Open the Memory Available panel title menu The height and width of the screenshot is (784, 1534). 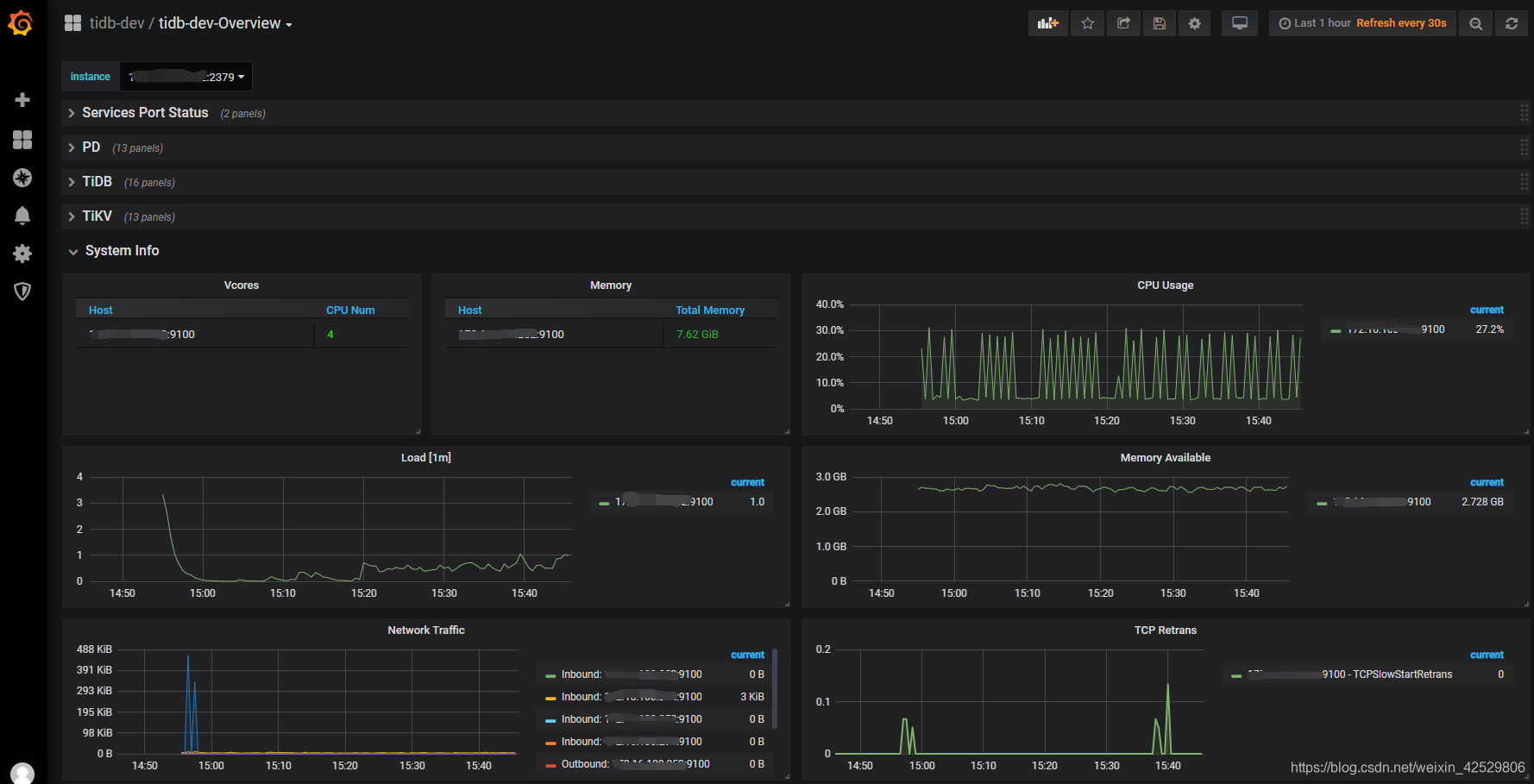pyautogui.click(x=1166, y=458)
